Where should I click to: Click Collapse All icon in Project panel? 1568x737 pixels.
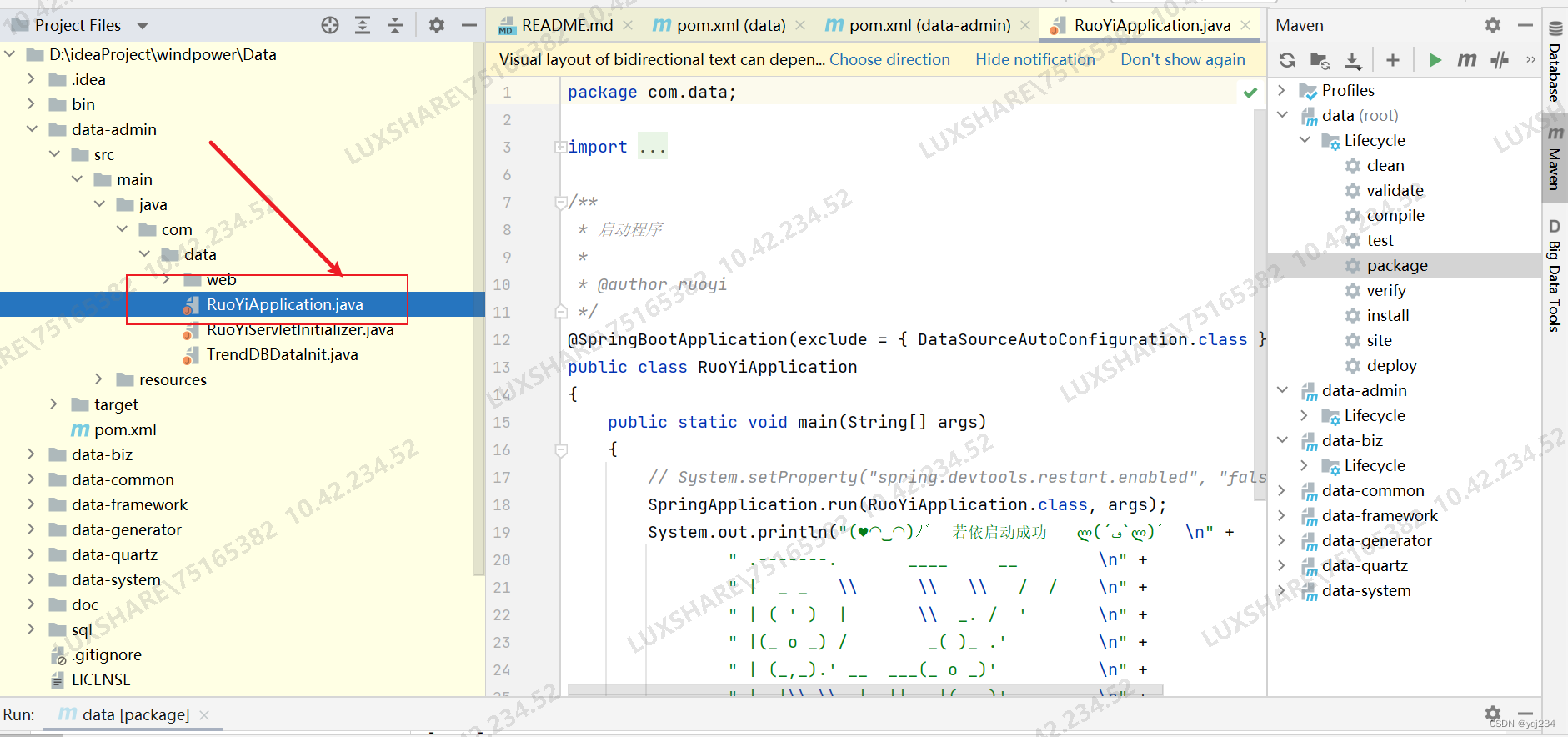(x=395, y=25)
